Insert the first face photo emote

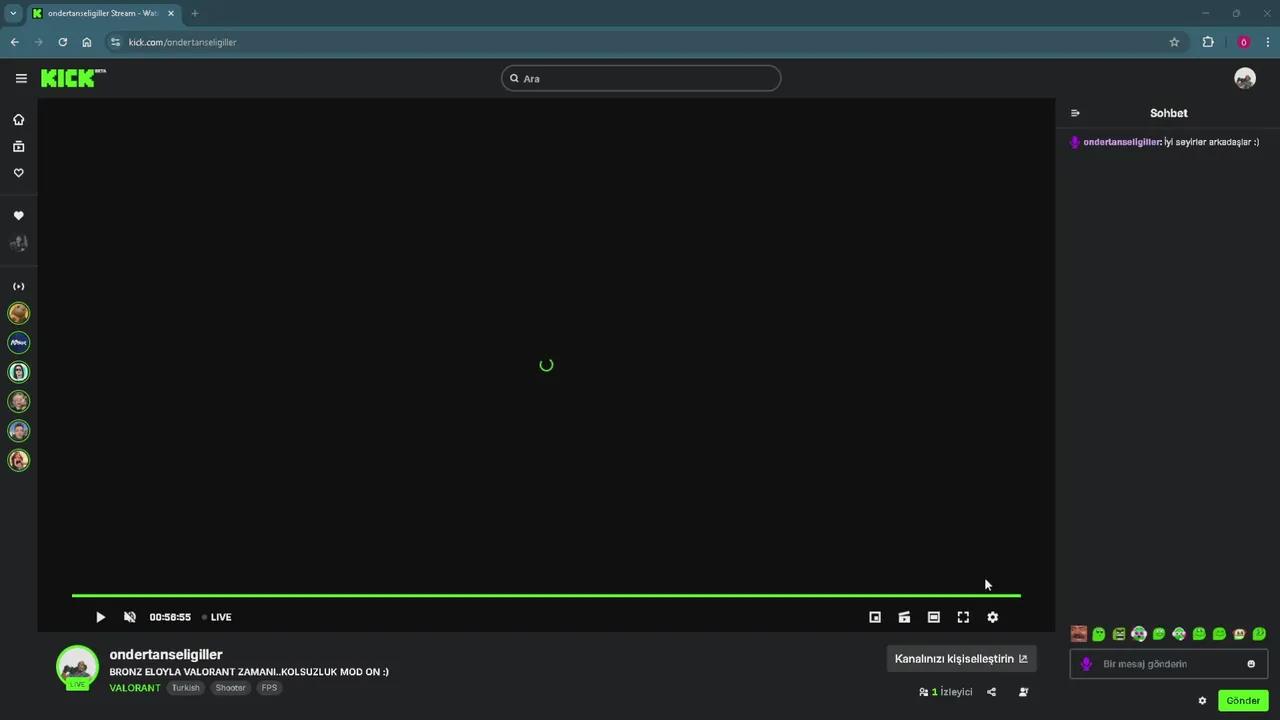click(1079, 634)
